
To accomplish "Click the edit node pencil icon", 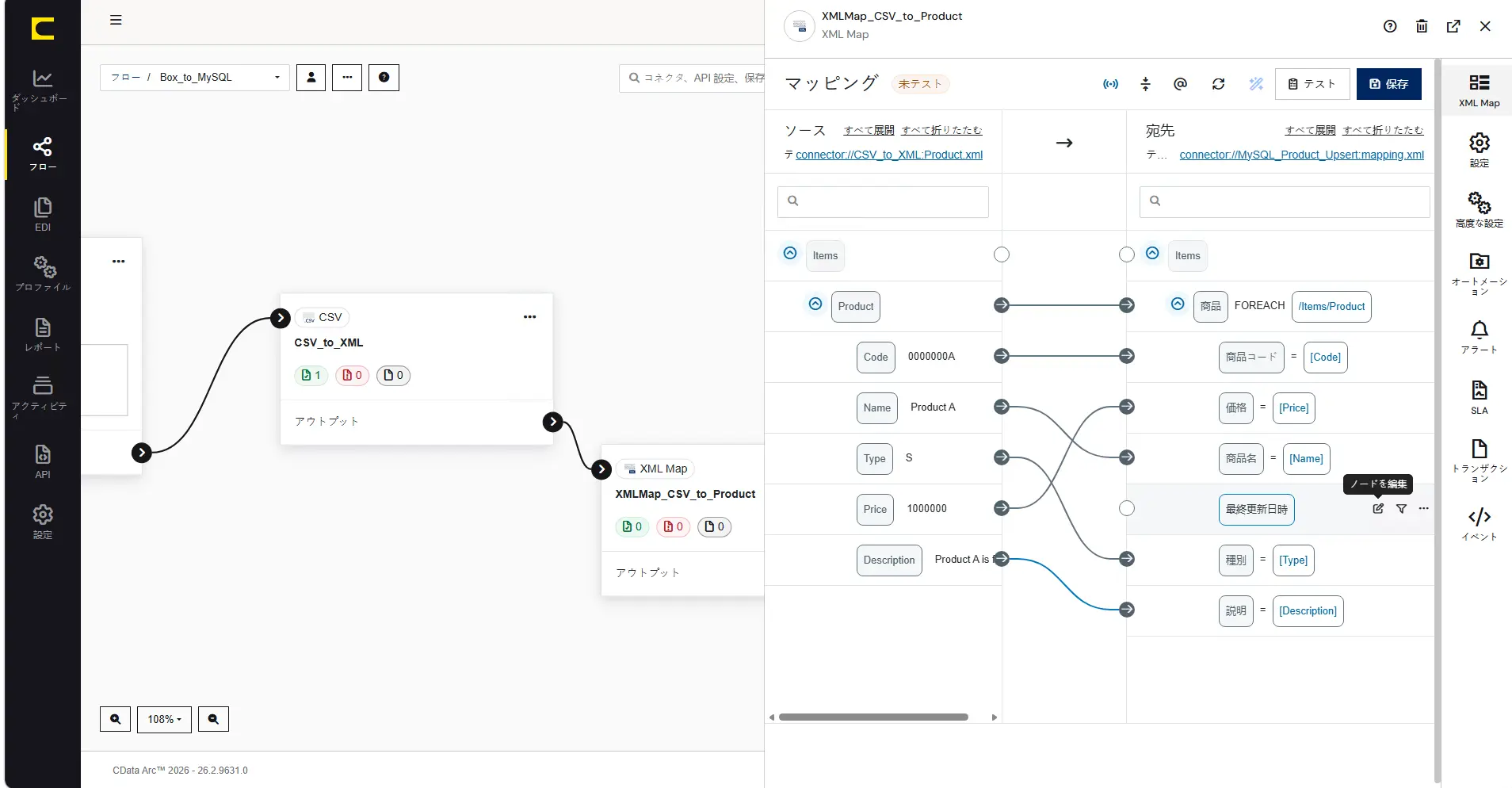I will (1378, 508).
